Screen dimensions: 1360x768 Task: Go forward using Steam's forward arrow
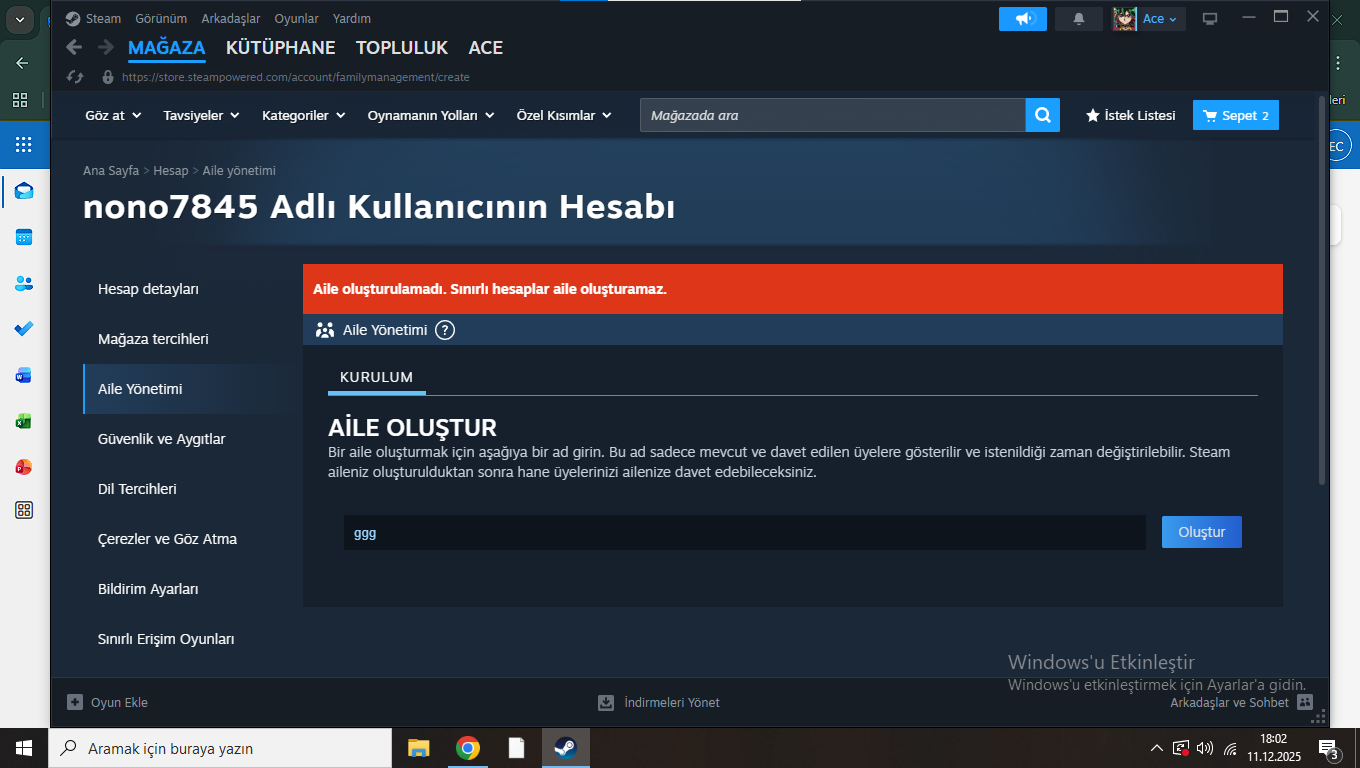[x=105, y=47]
